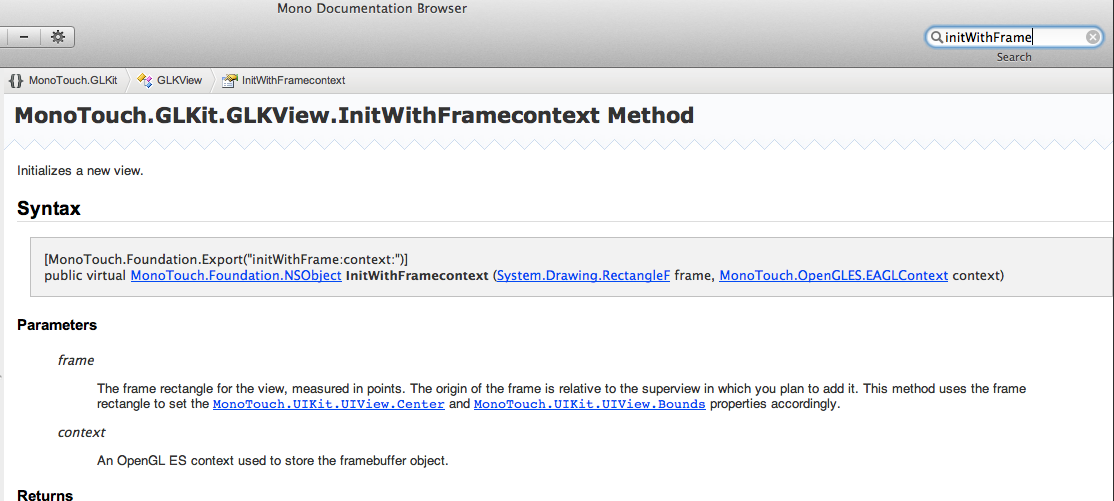The image size is (1114, 501).
Task: Click the minus button in toolbar
Action: pos(24,37)
